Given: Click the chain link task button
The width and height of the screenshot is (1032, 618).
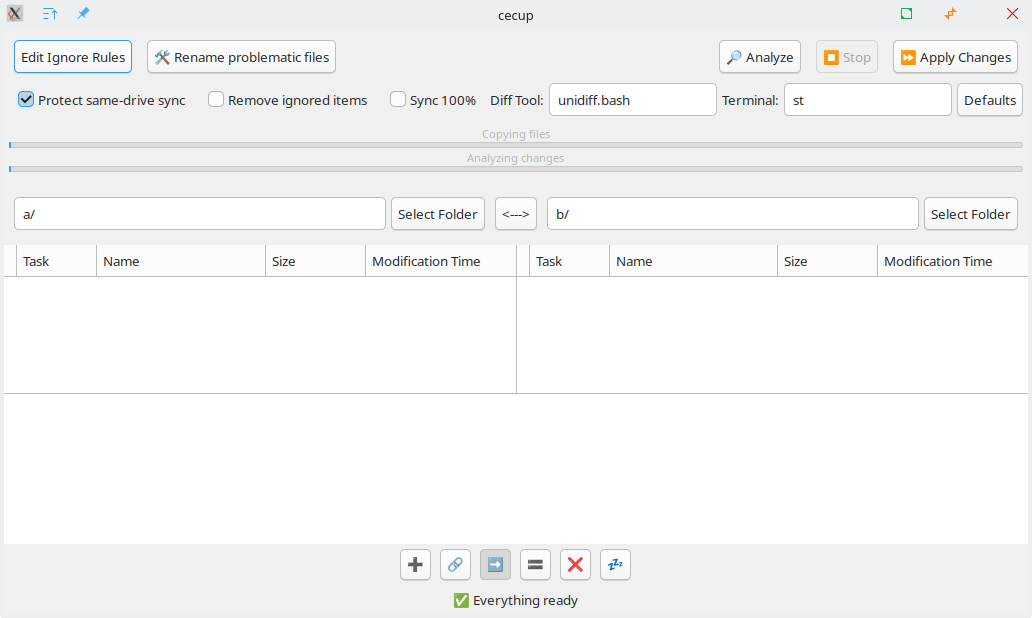Looking at the screenshot, I should click(455, 565).
